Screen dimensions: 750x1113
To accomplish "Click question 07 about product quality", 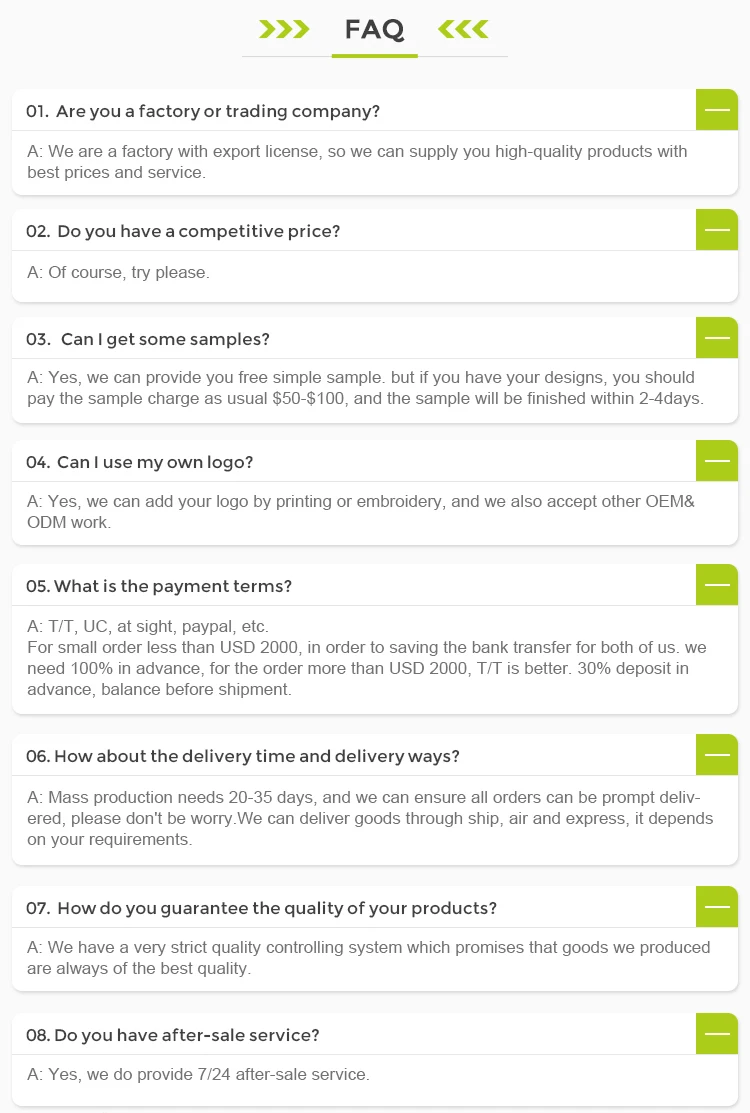I will [261, 908].
